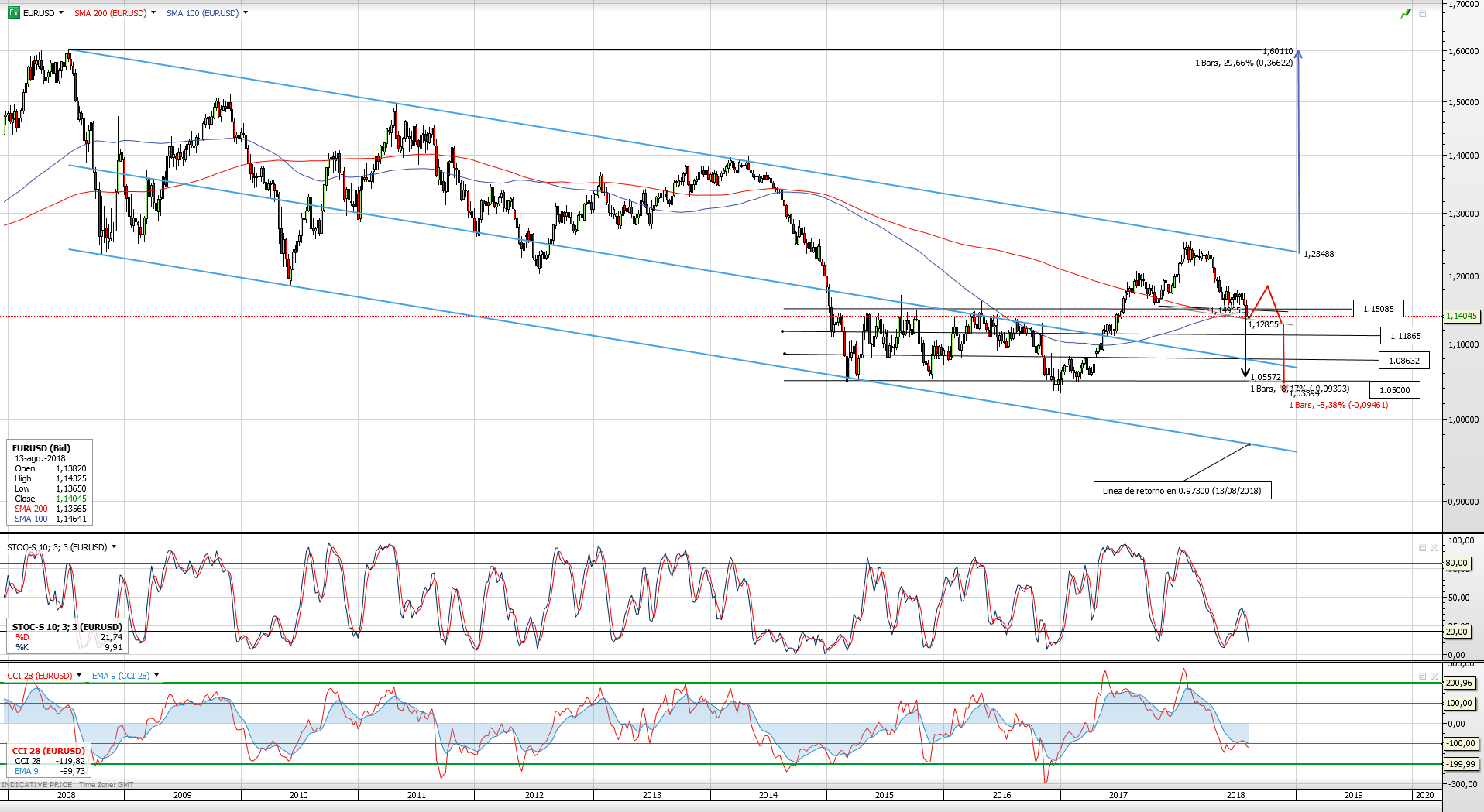1484x812 pixels.
Task: Click the 2020 label on time axis
Action: tap(1424, 795)
